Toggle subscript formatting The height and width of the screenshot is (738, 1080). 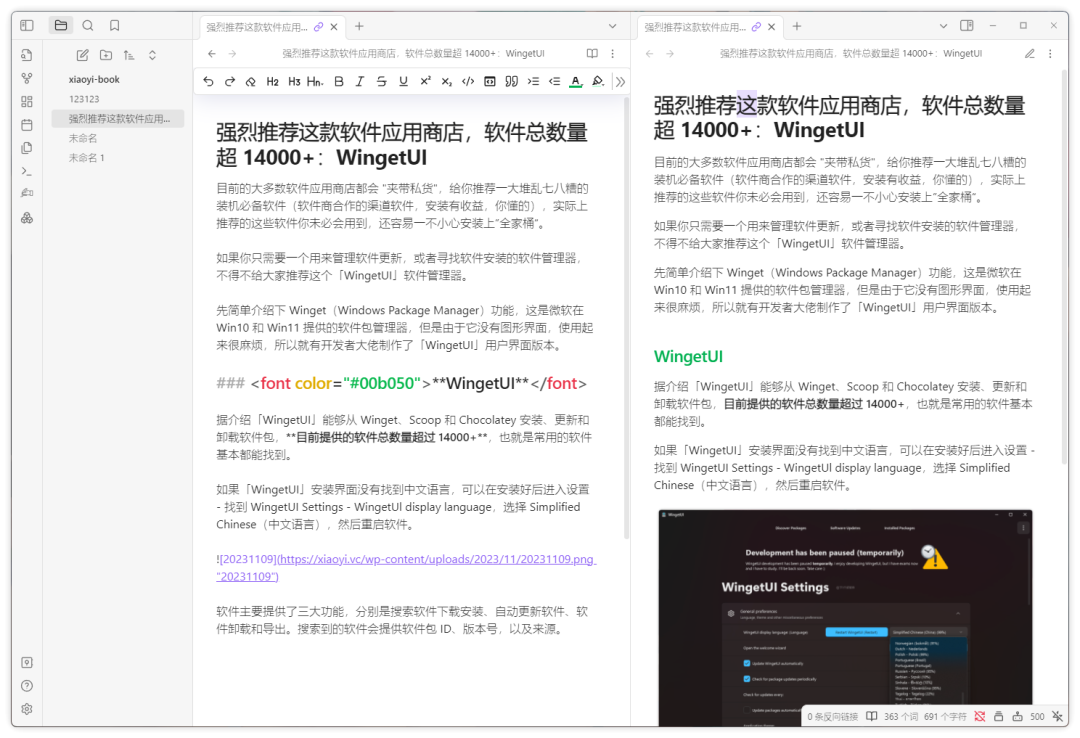(446, 81)
